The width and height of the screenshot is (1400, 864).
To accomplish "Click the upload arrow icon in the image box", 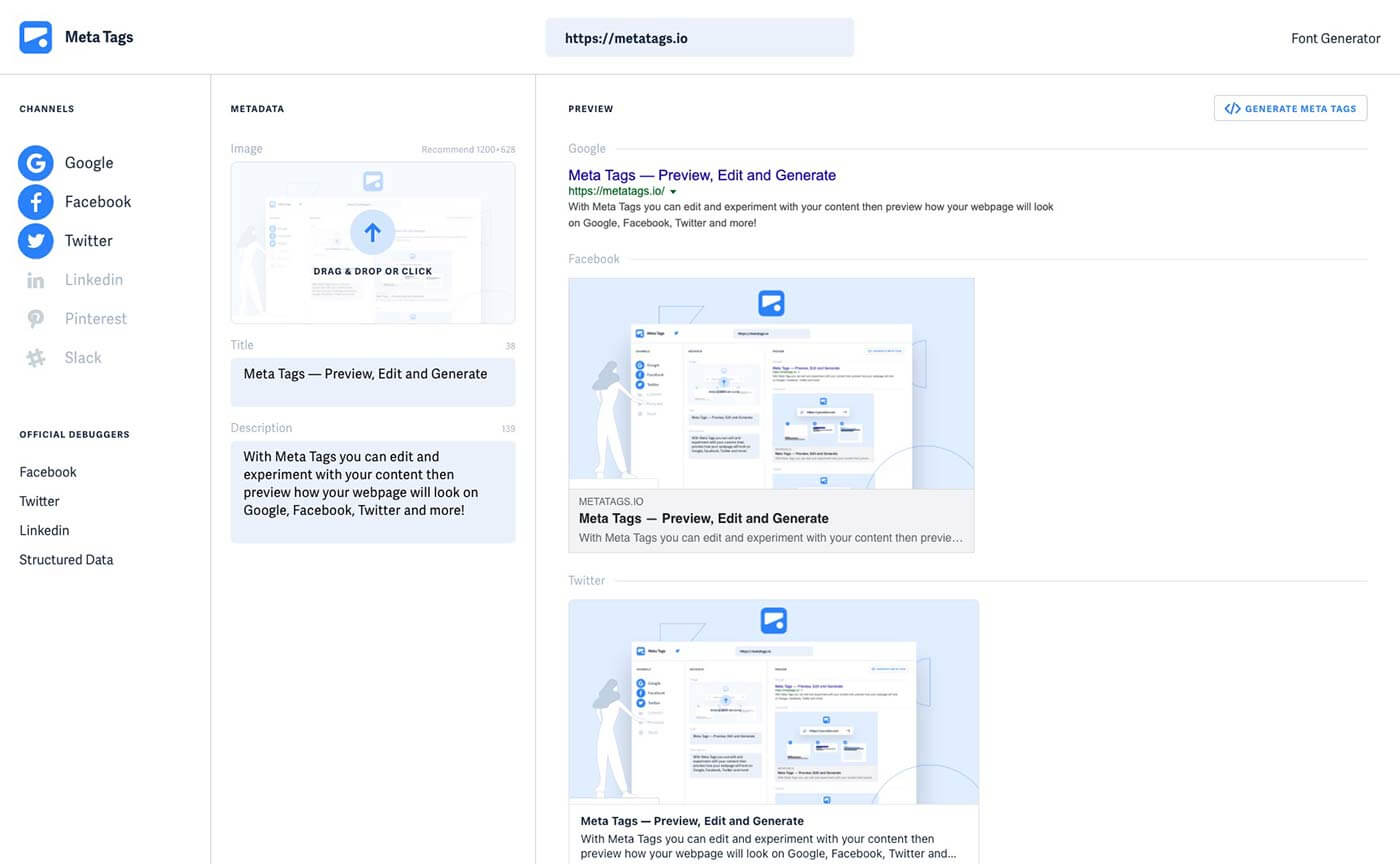I will [x=373, y=232].
